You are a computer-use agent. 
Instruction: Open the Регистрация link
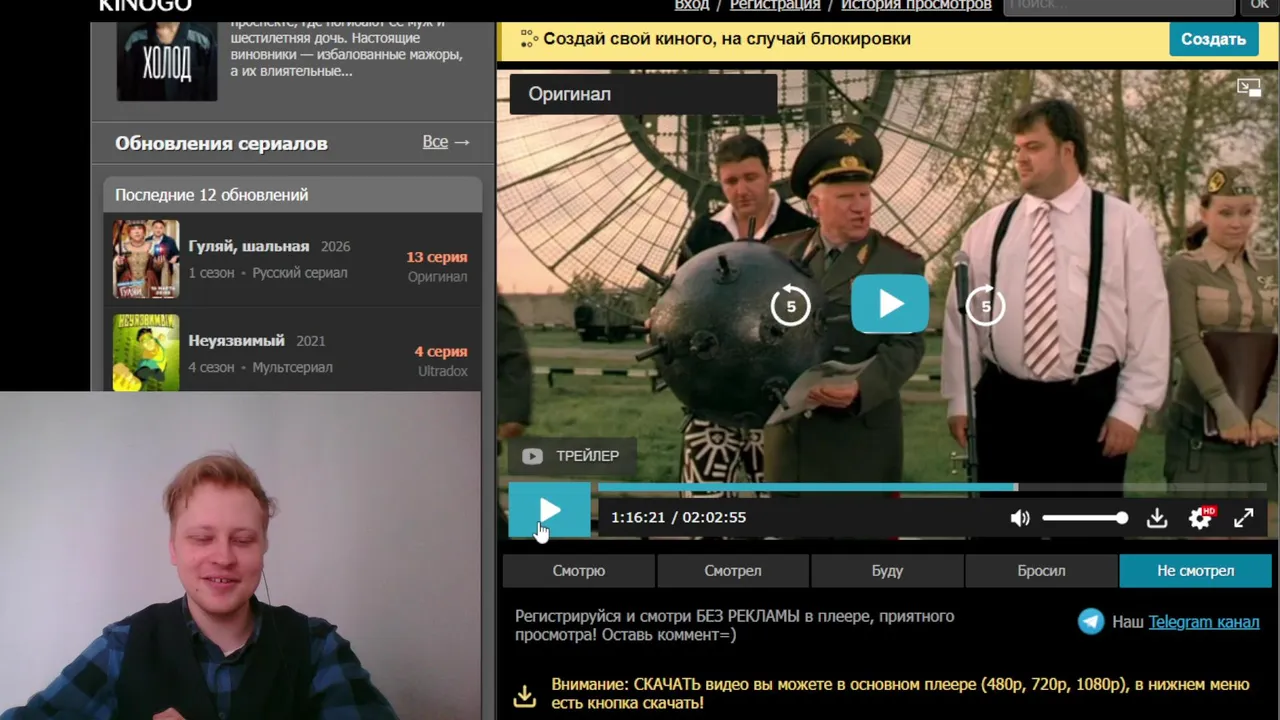[x=775, y=5]
